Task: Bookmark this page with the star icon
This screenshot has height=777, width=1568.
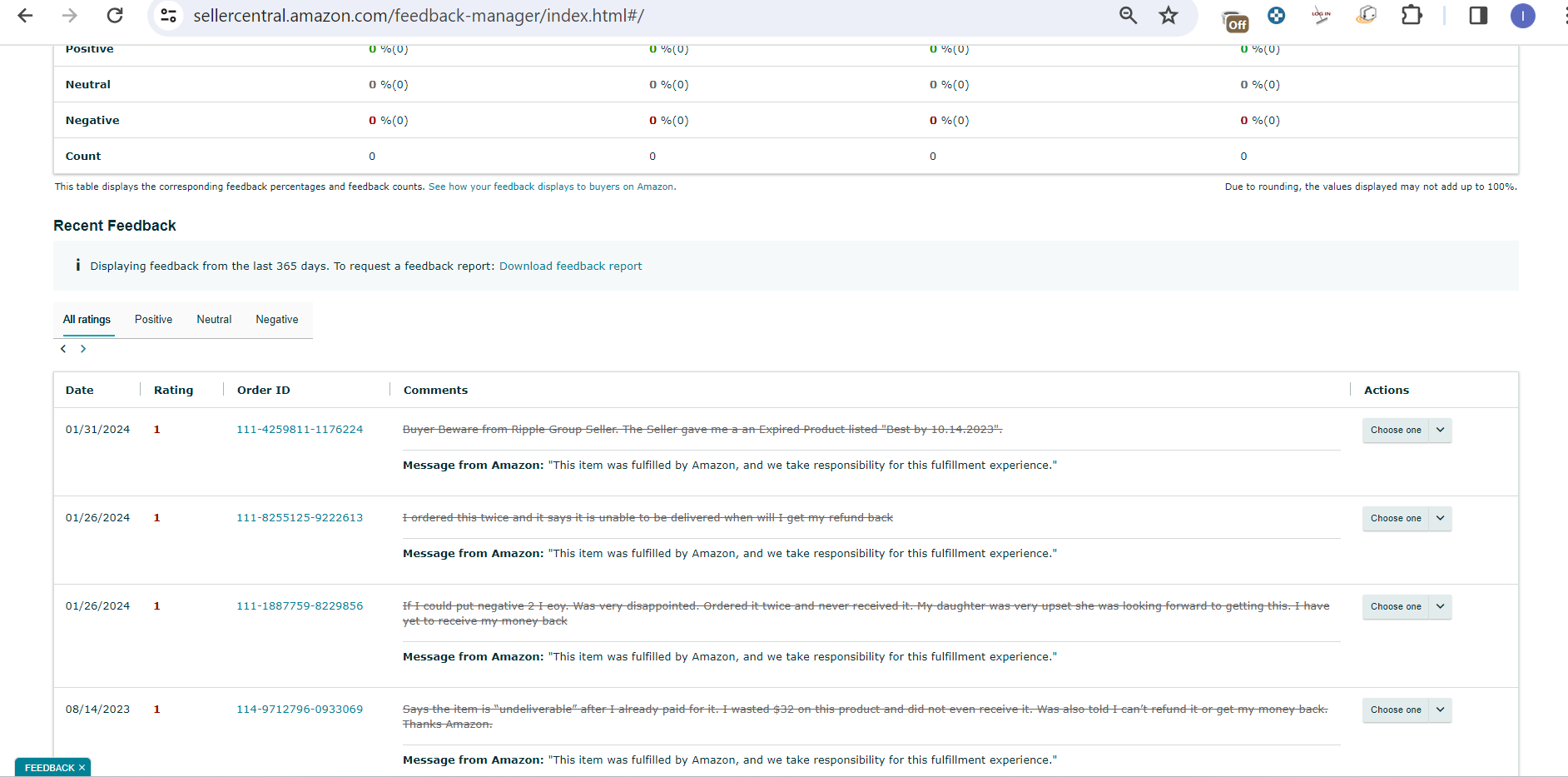Action: 1169,15
